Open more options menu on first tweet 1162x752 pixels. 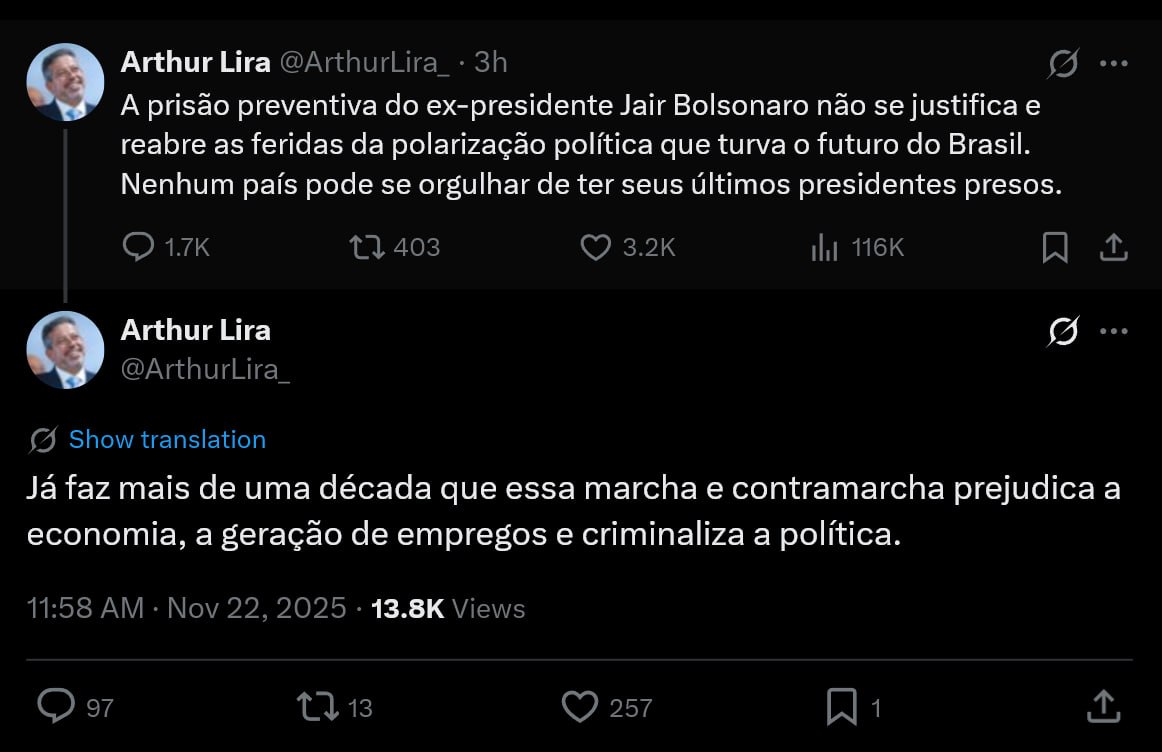(1114, 63)
